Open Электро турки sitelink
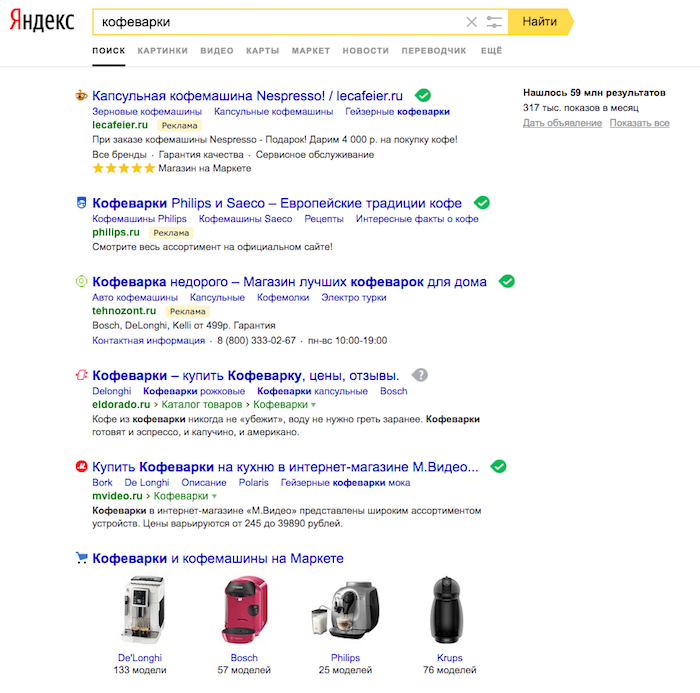Image resolution: width=700 pixels, height=693 pixels. tap(354, 297)
